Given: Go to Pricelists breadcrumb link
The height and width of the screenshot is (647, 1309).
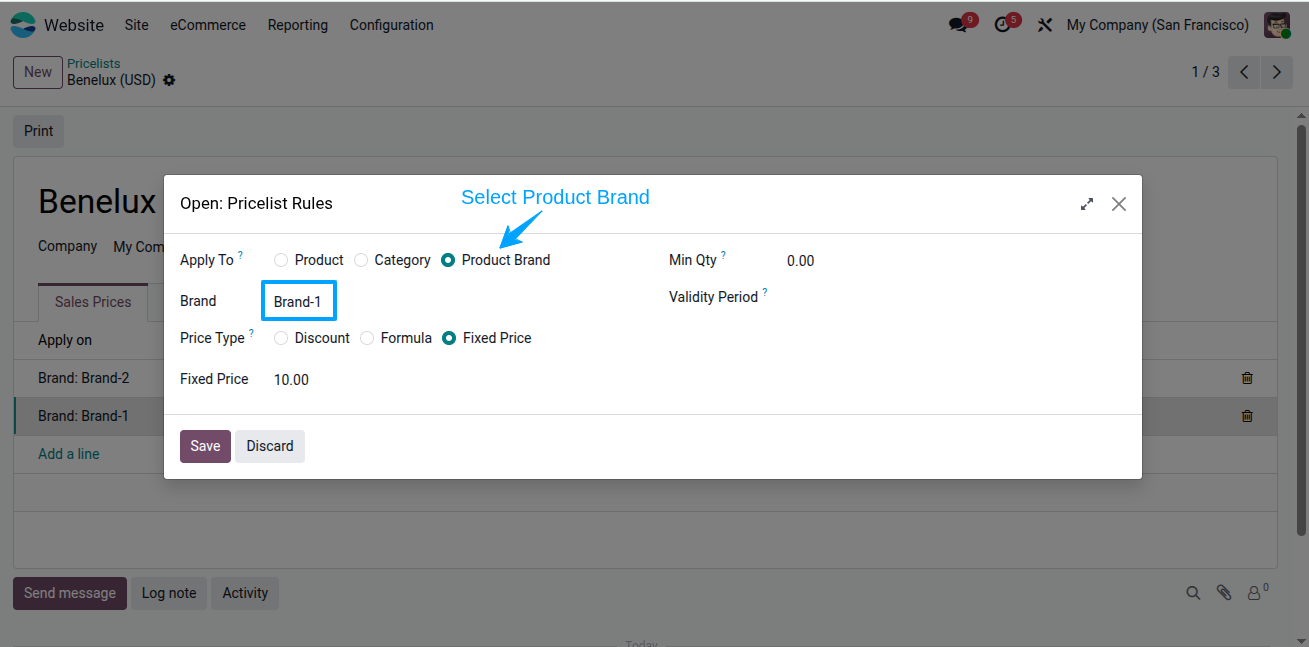Looking at the screenshot, I should [x=94, y=64].
